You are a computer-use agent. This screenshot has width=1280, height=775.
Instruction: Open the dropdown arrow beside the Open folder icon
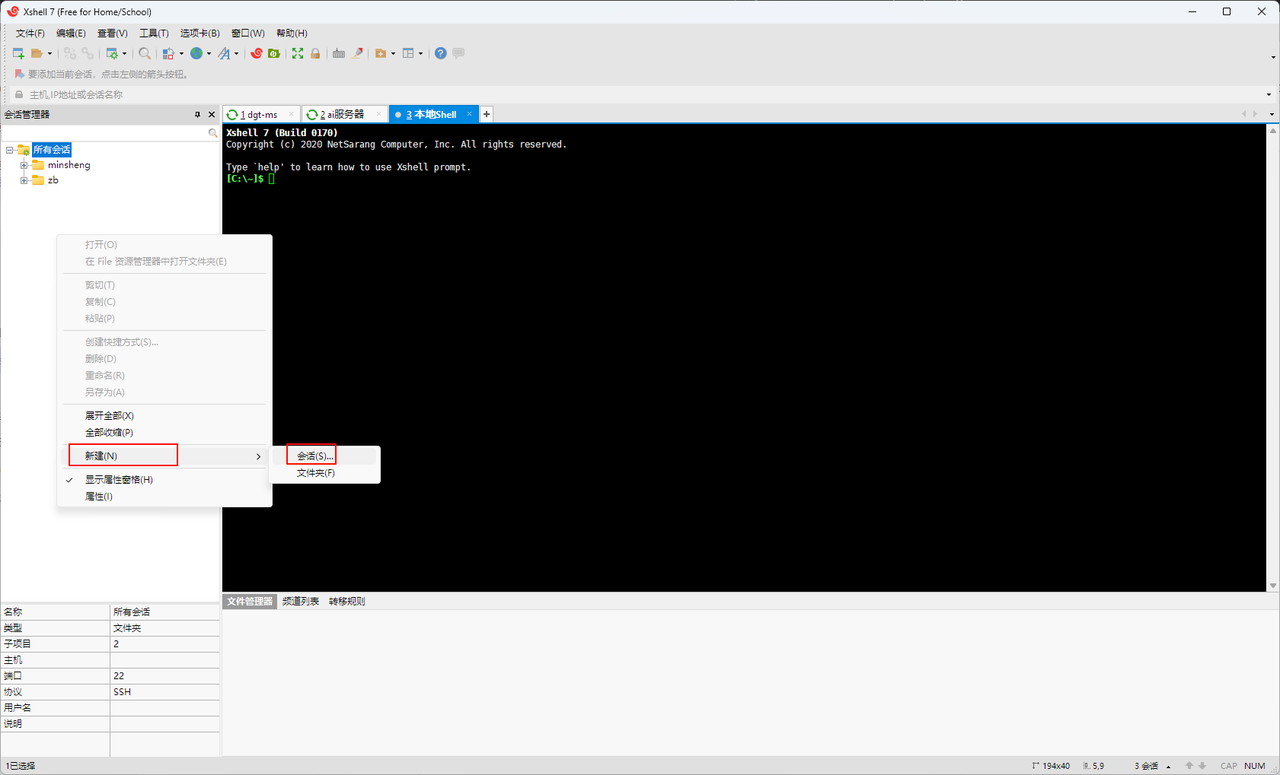point(50,54)
